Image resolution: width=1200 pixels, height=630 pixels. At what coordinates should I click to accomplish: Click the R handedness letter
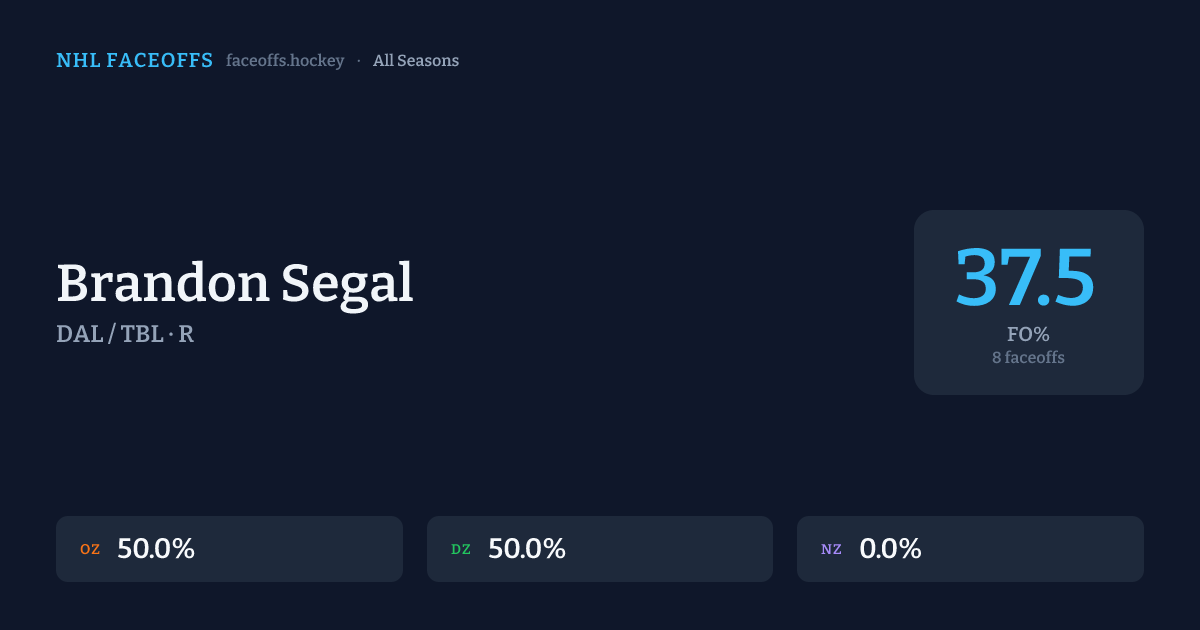coord(186,334)
